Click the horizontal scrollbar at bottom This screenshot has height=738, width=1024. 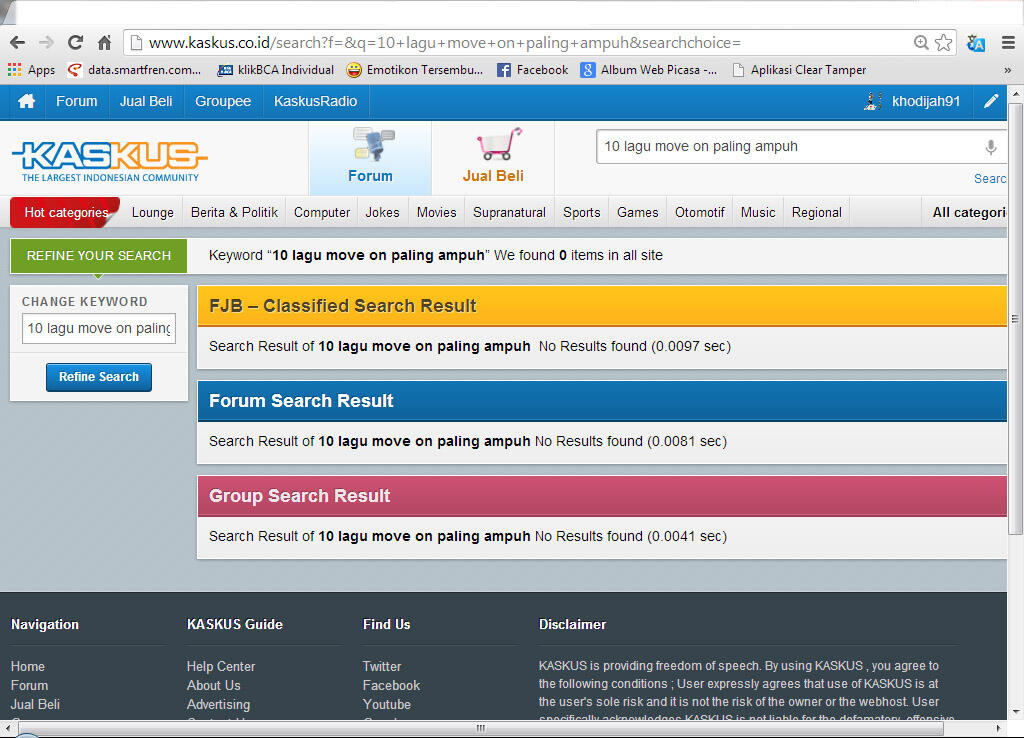(479, 728)
